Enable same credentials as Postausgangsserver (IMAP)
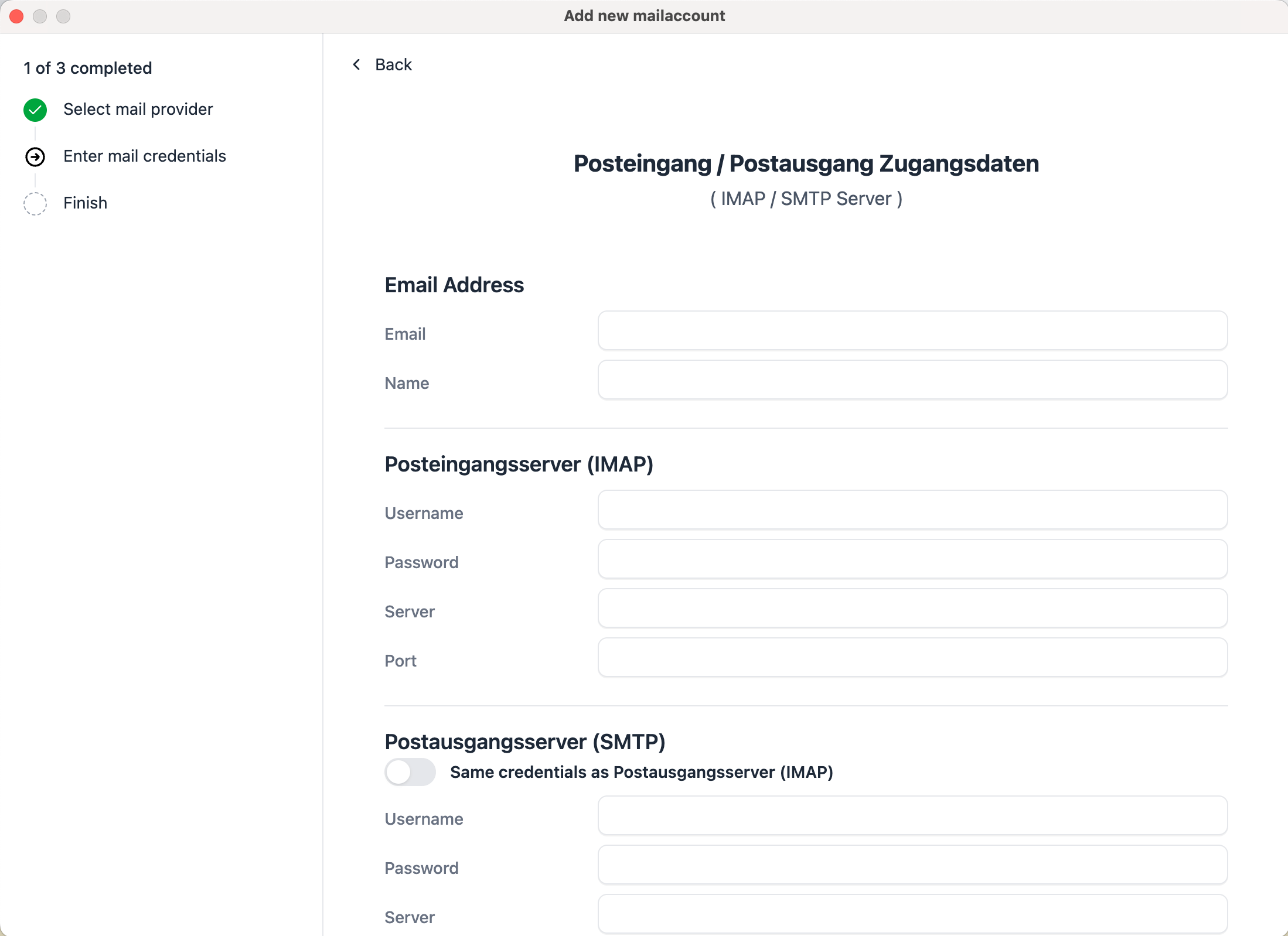The image size is (1288, 936). click(410, 772)
